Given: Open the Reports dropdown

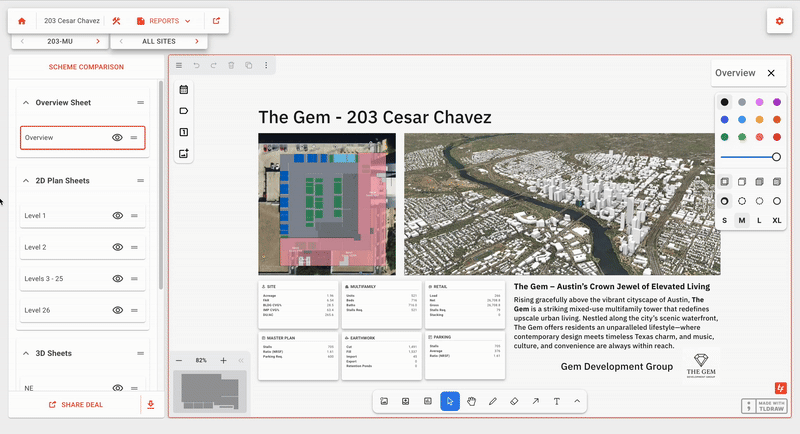Looking at the screenshot, I should click(x=164, y=21).
